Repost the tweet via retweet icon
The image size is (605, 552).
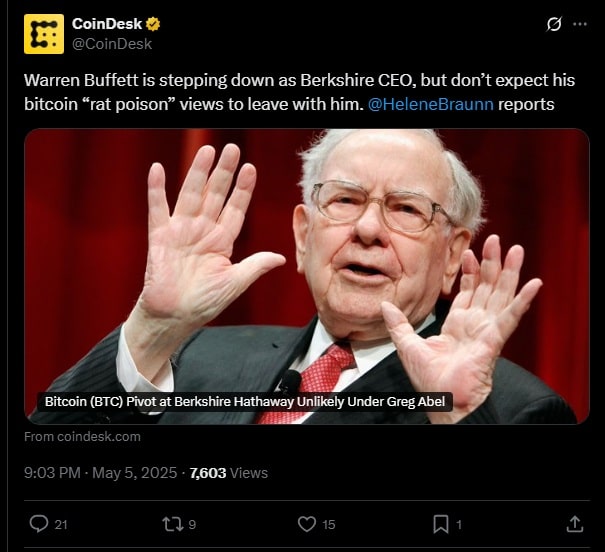172,524
